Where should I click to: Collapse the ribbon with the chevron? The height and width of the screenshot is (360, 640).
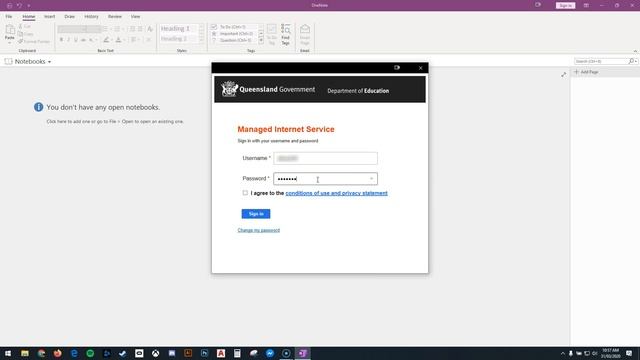[x=635, y=51]
